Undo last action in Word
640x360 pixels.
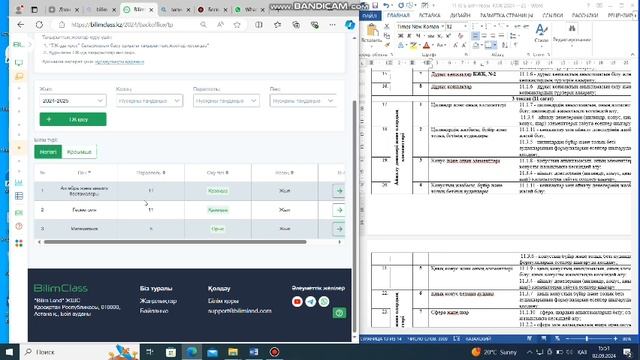386,5
